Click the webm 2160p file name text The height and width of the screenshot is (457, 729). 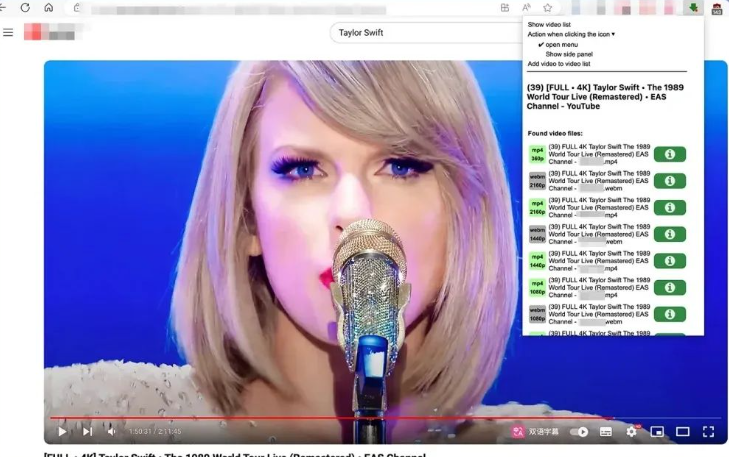point(599,181)
